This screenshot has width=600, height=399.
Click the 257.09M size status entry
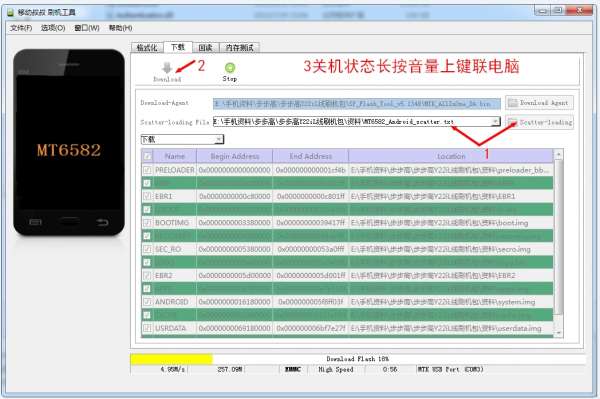pyautogui.click(x=230, y=370)
